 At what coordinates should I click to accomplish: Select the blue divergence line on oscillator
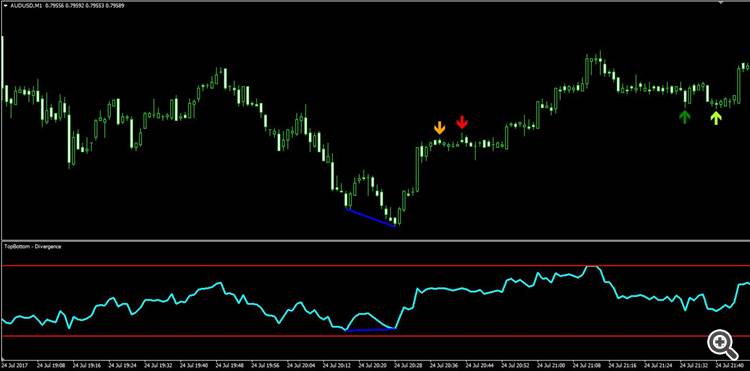370,329
